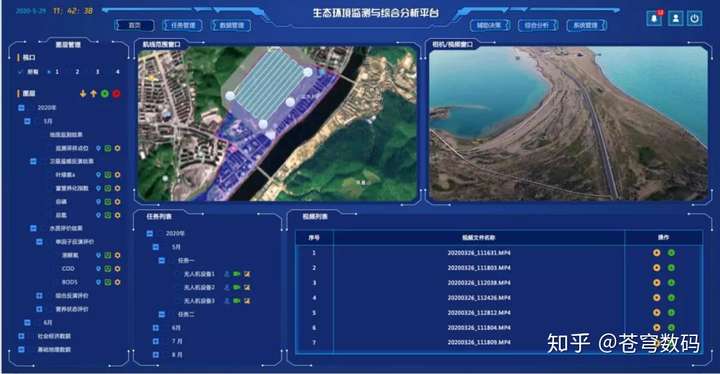This screenshot has width=720, height=374.
Task: Select 任务二 in task list
Action: click(x=186, y=315)
